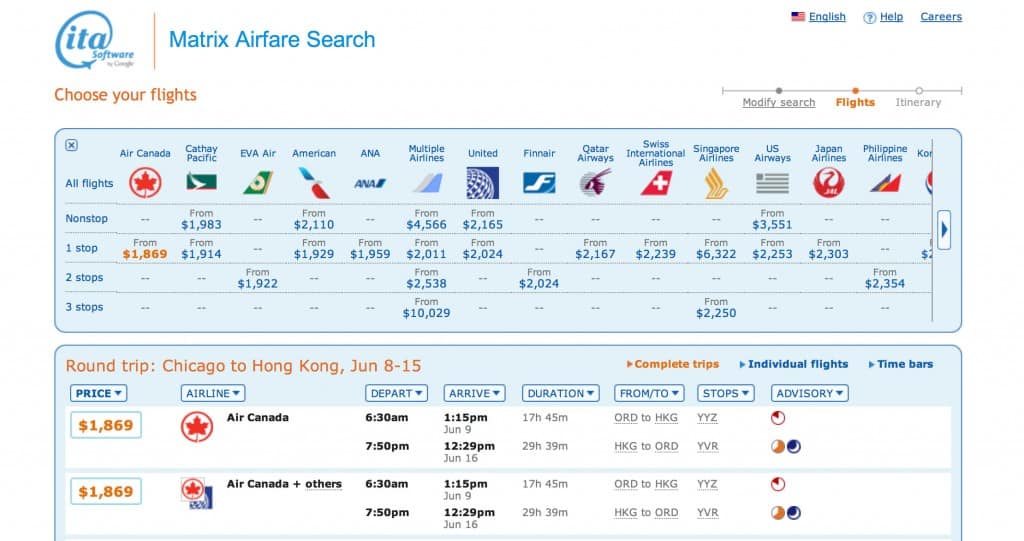Image resolution: width=1024 pixels, height=541 pixels.
Task: Click Matrix Airfare Search title
Action: tap(272, 40)
